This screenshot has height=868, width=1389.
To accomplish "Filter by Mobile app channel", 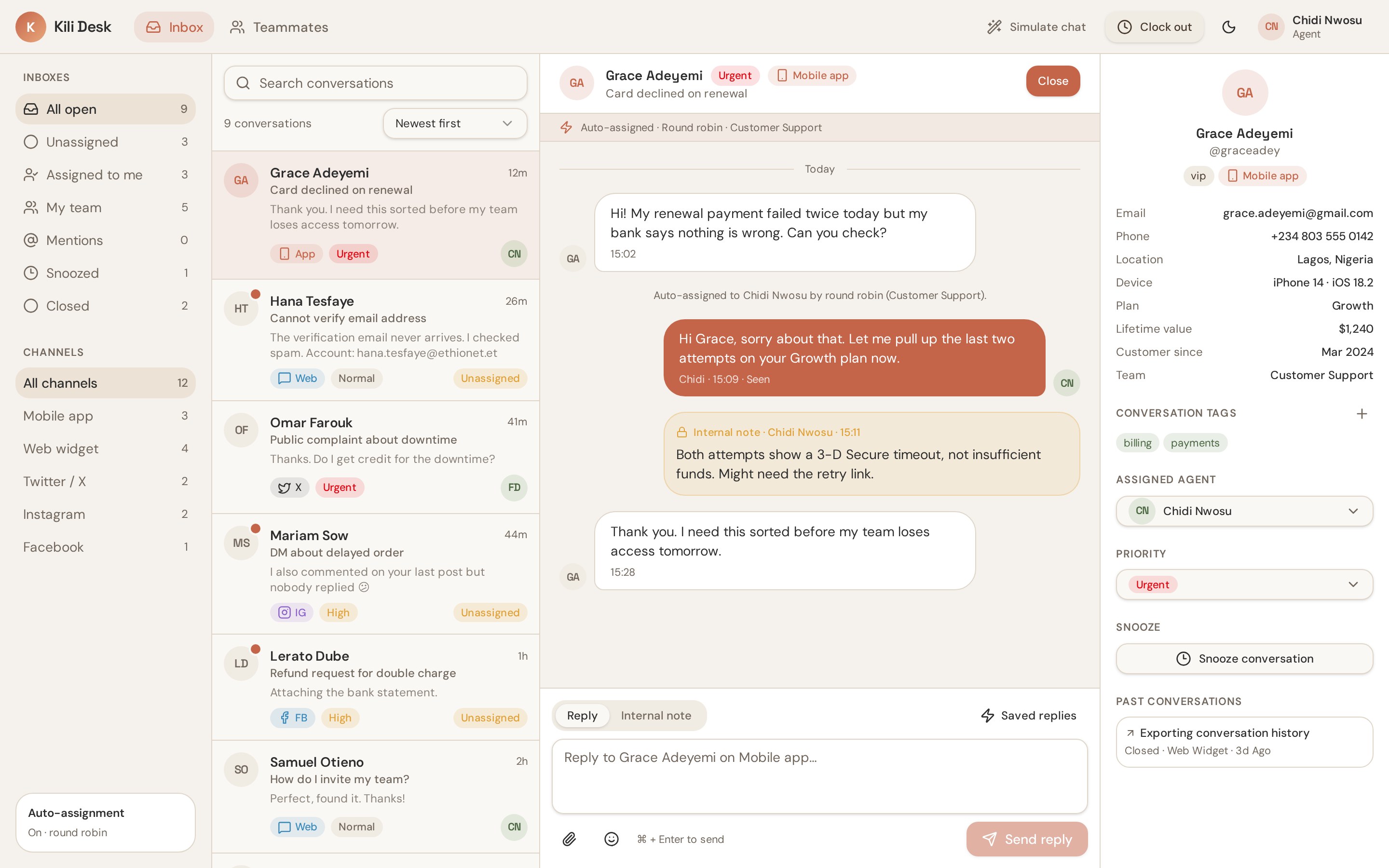I will (x=105, y=416).
